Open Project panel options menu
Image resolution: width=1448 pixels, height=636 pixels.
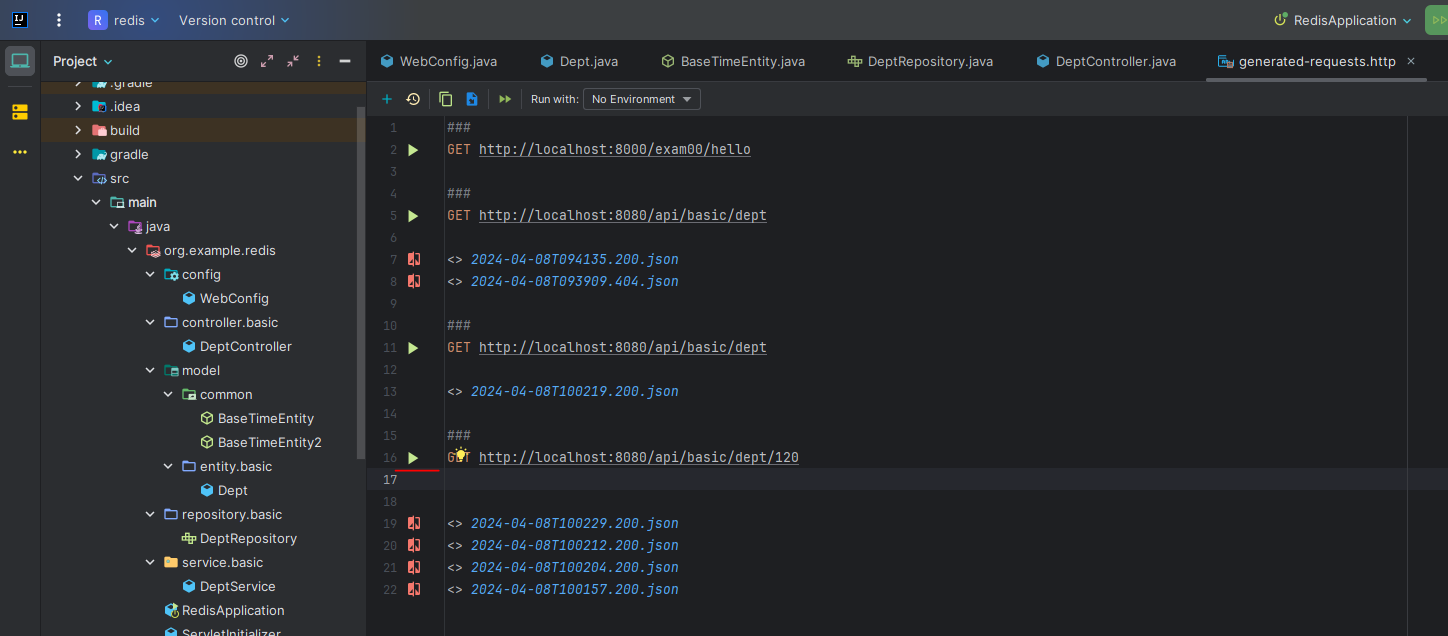click(x=319, y=61)
